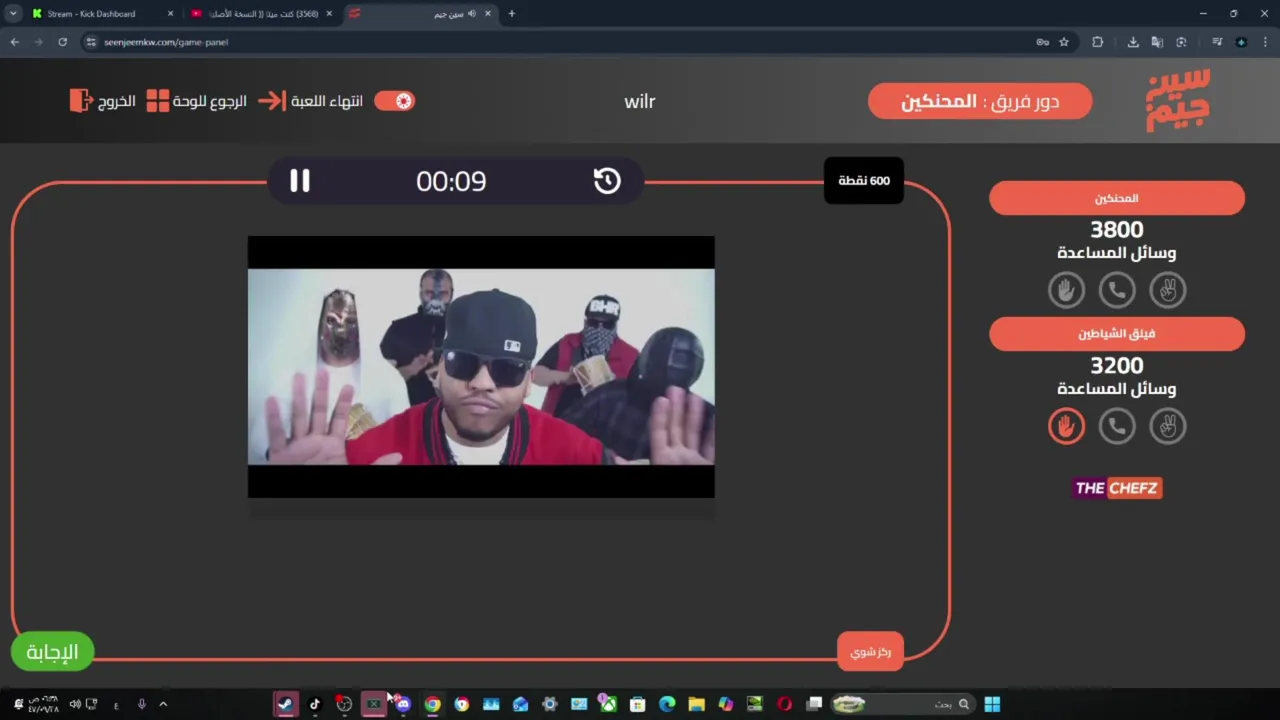Select the سين جيم browser tab
Viewport: 1280px width, 720px height.
pos(420,14)
